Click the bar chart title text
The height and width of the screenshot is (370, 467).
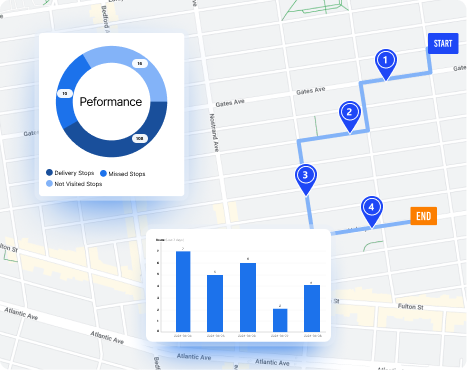click(170, 240)
